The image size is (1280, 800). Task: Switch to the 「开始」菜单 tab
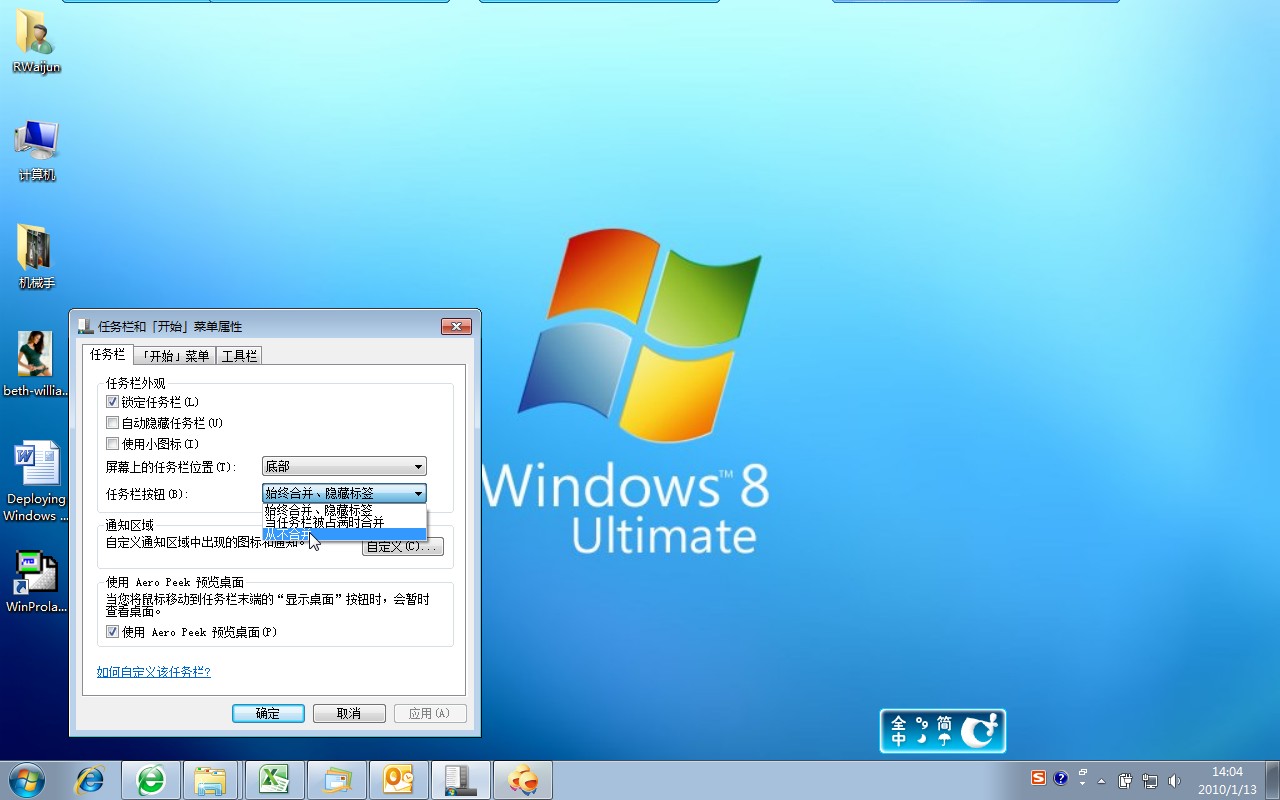pos(174,355)
